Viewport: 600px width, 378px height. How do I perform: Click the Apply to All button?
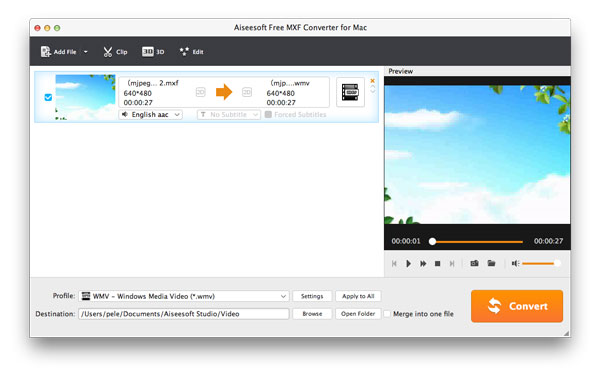[x=358, y=296]
